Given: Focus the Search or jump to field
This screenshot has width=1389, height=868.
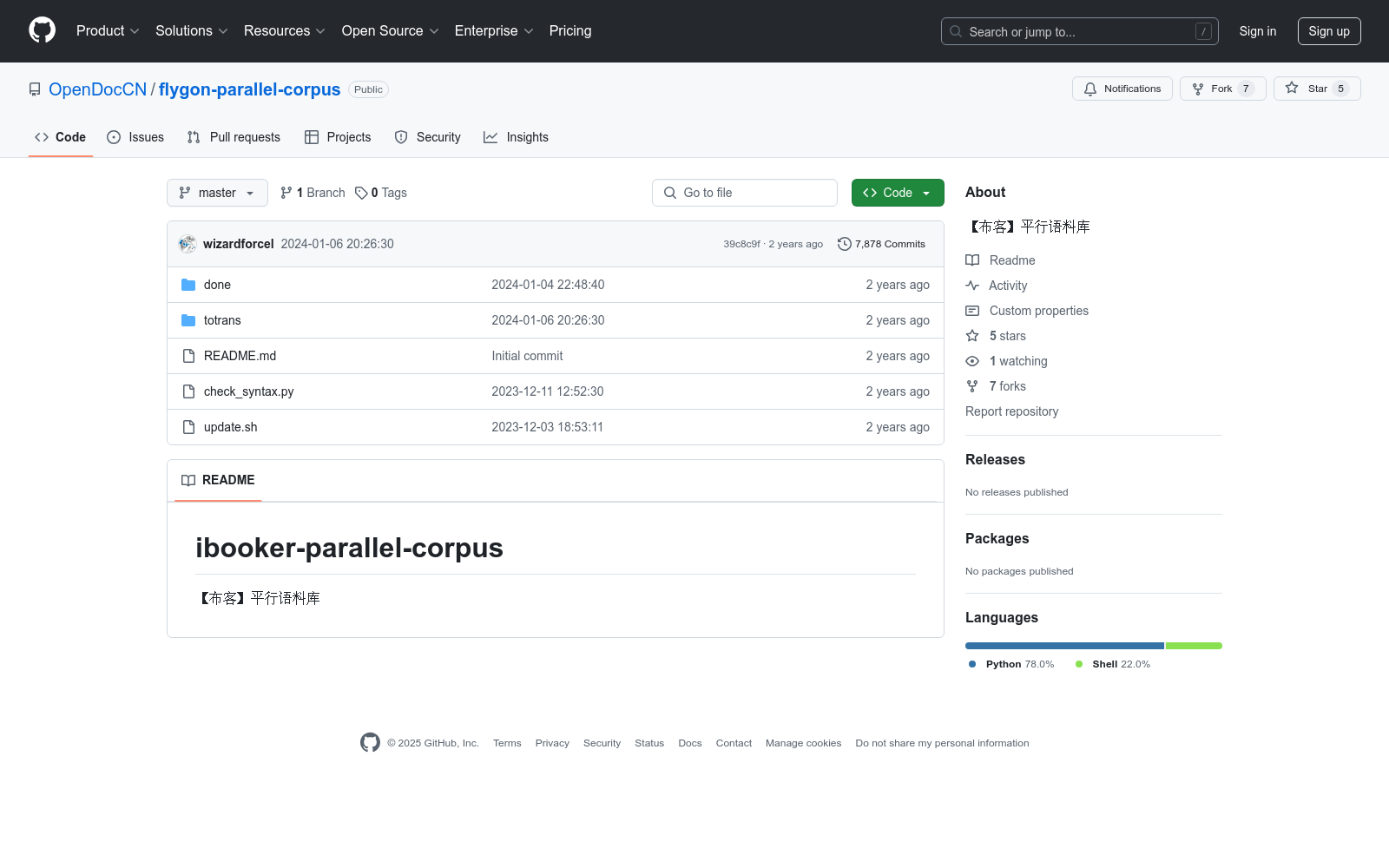Looking at the screenshot, I should (1080, 31).
